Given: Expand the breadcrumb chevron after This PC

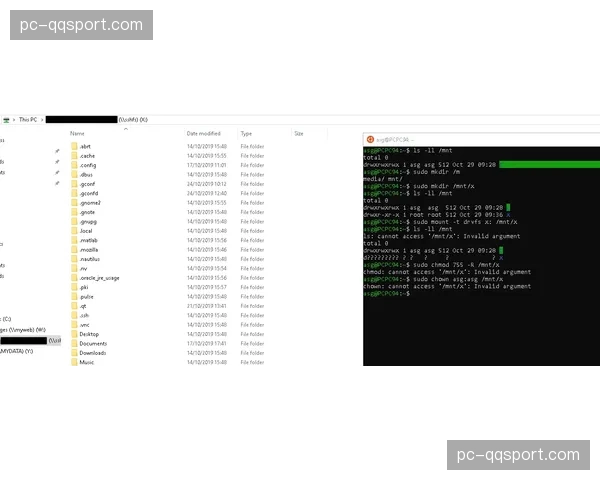Looking at the screenshot, I should [42, 120].
